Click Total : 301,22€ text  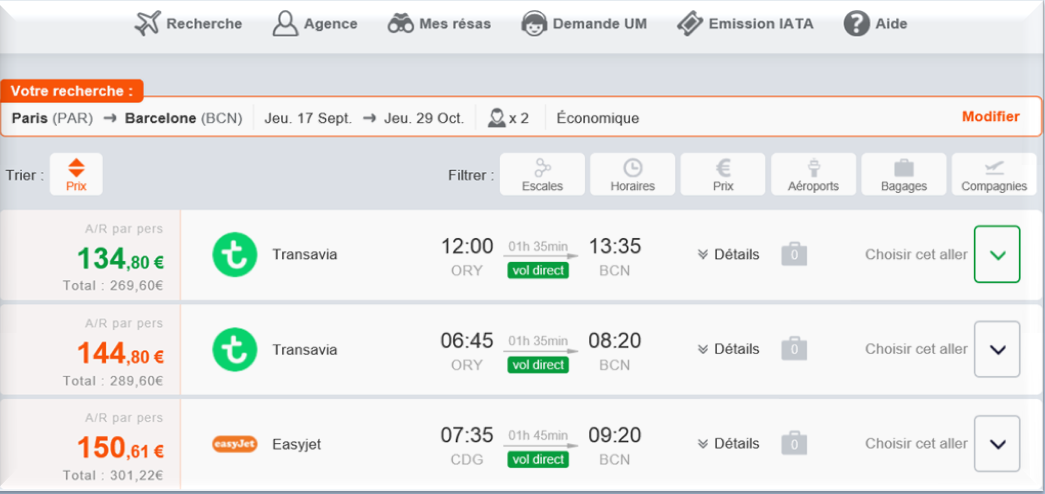pyautogui.click(x=113, y=476)
